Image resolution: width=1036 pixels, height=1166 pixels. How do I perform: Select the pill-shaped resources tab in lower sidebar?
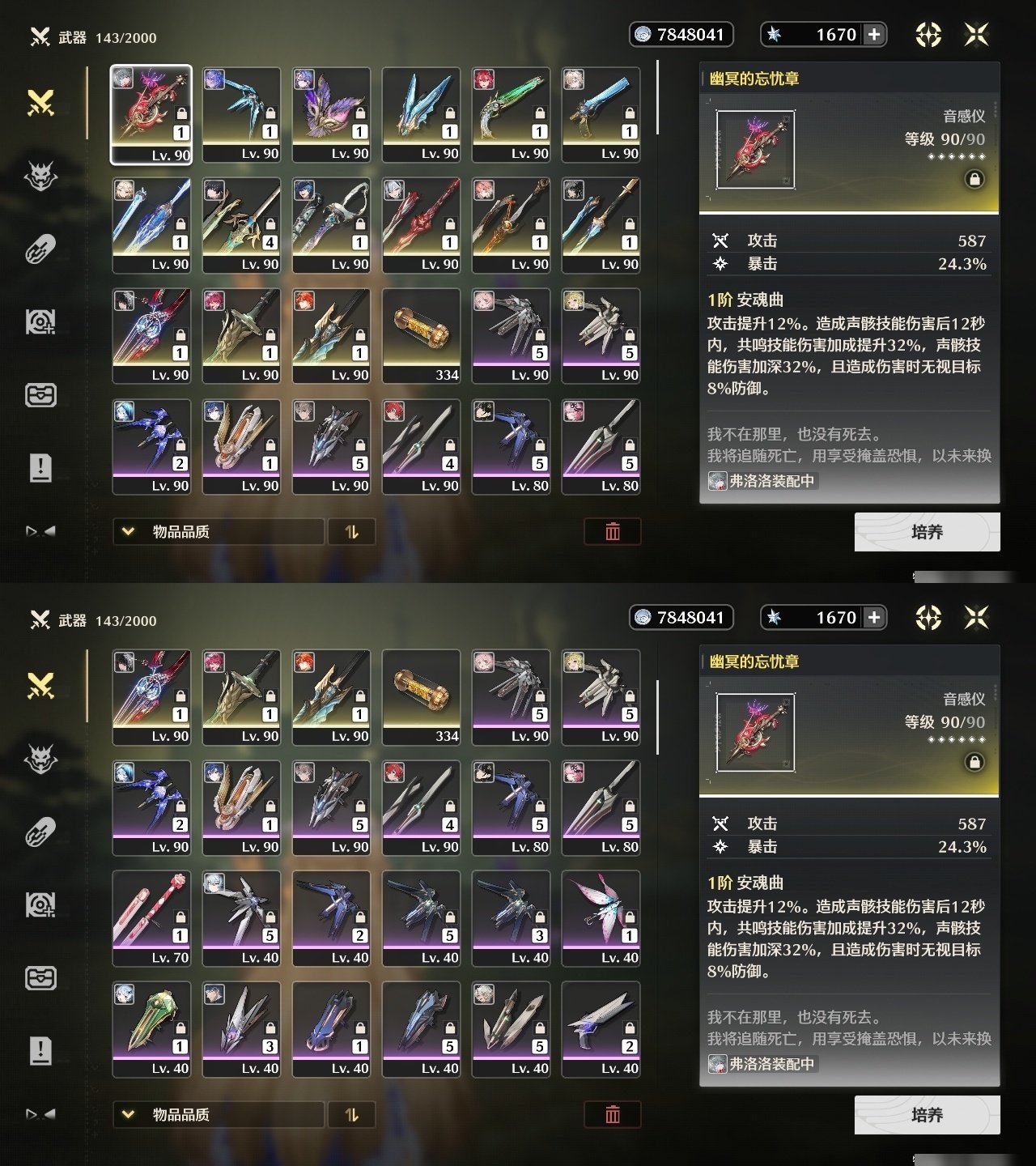pos(40,832)
